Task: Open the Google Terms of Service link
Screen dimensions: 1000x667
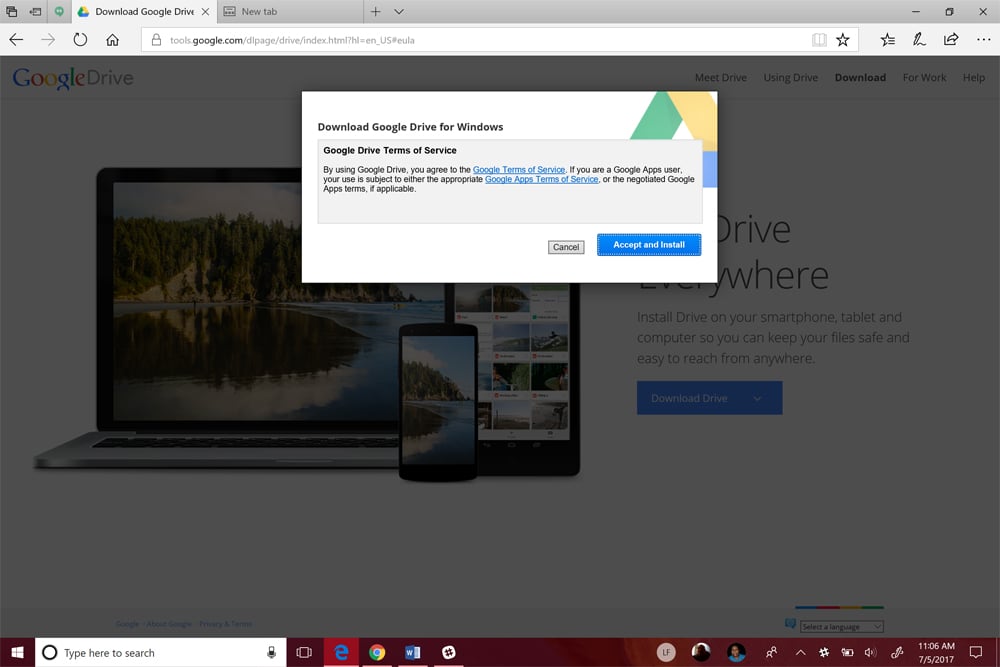Action: pyautogui.click(x=518, y=170)
